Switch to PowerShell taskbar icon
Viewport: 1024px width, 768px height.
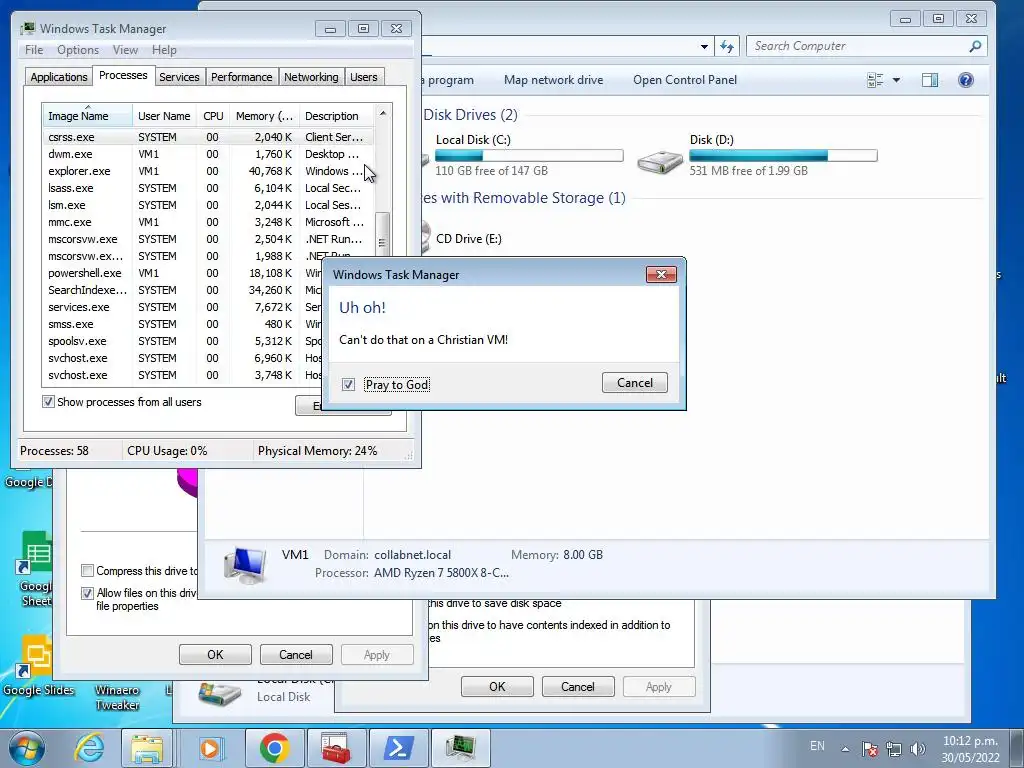[398, 748]
